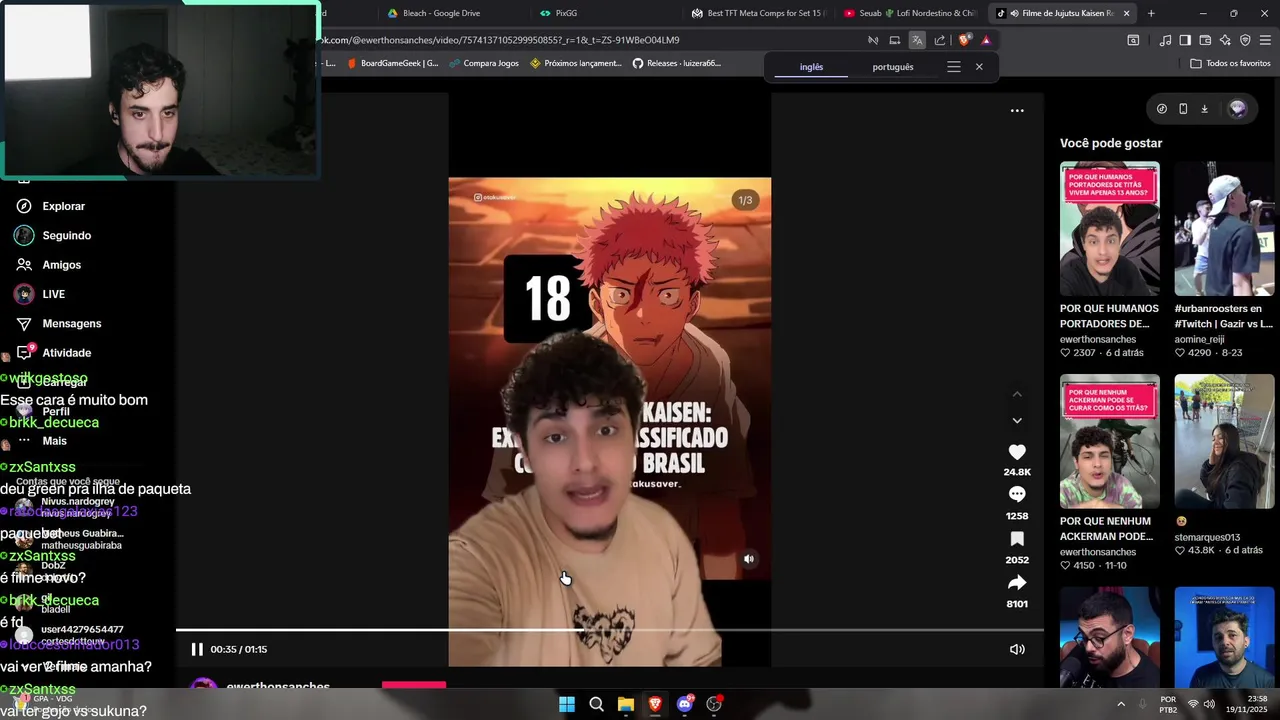
Task: Open the three-dots video options menu
Action: (1017, 111)
